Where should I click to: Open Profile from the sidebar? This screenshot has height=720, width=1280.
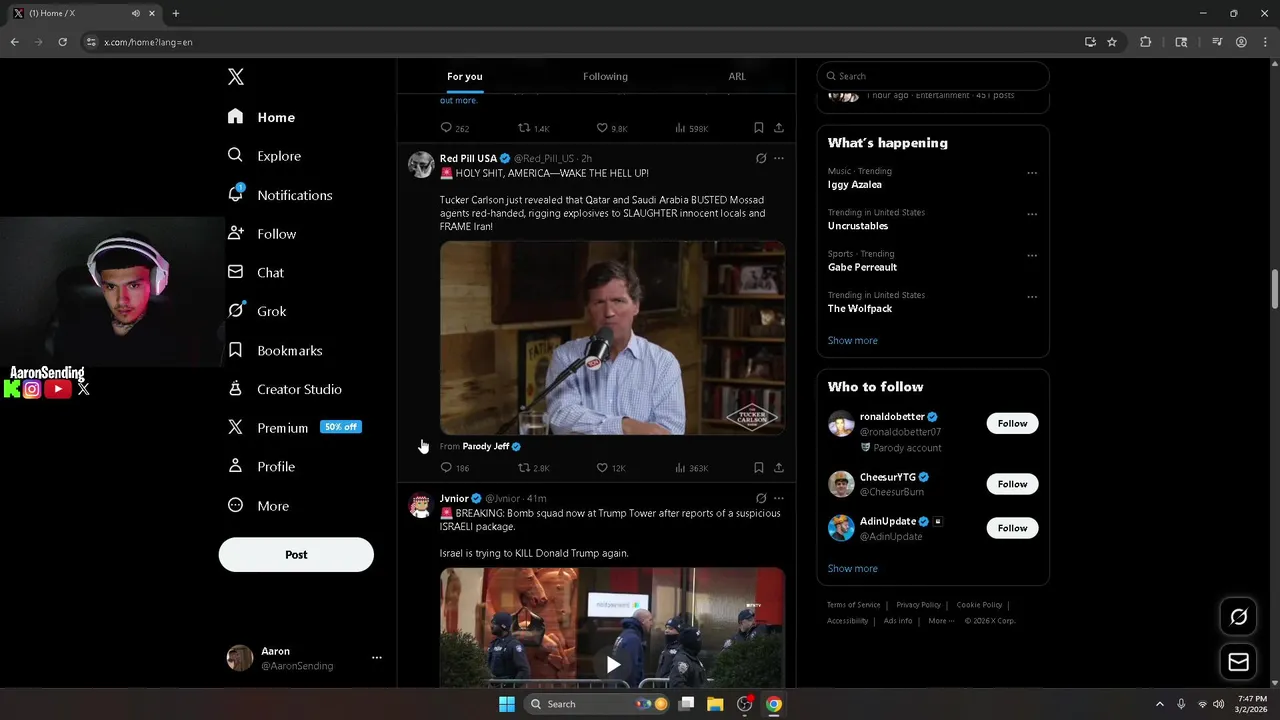[x=260, y=467]
